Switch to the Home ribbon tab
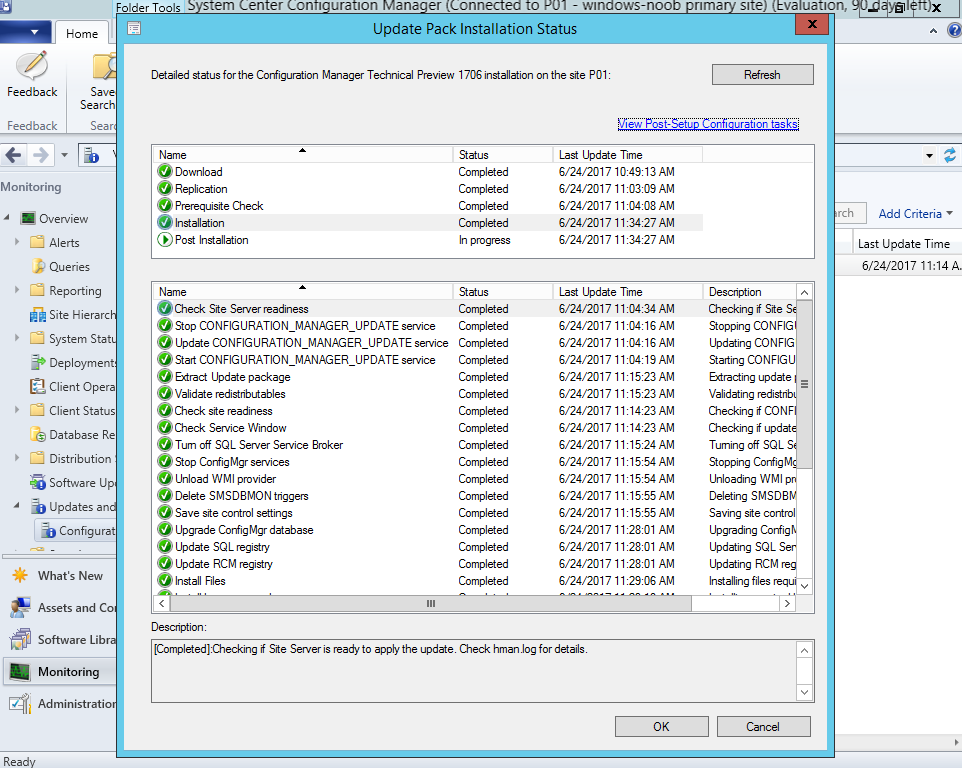962x768 pixels. tap(82, 33)
